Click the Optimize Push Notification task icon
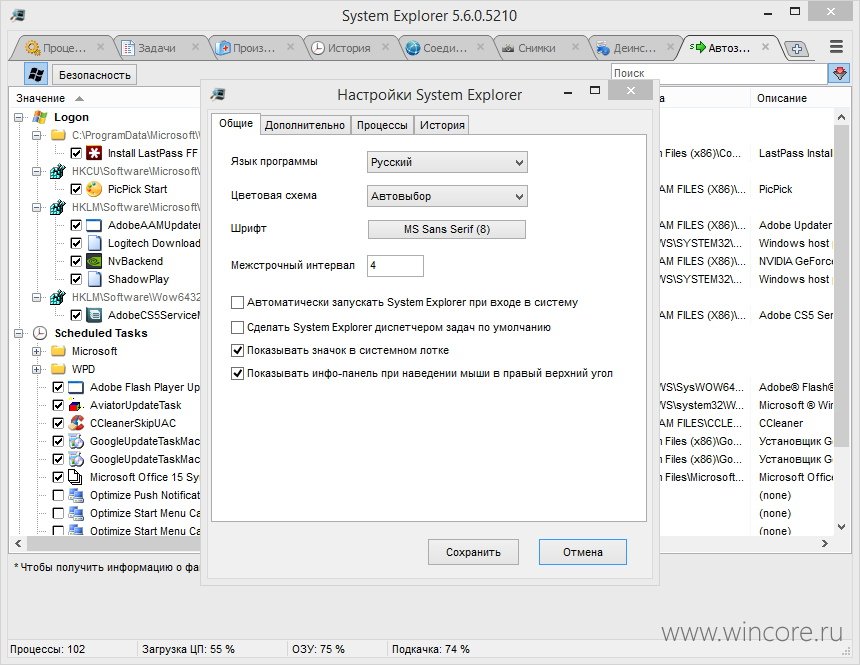 pos(76,495)
